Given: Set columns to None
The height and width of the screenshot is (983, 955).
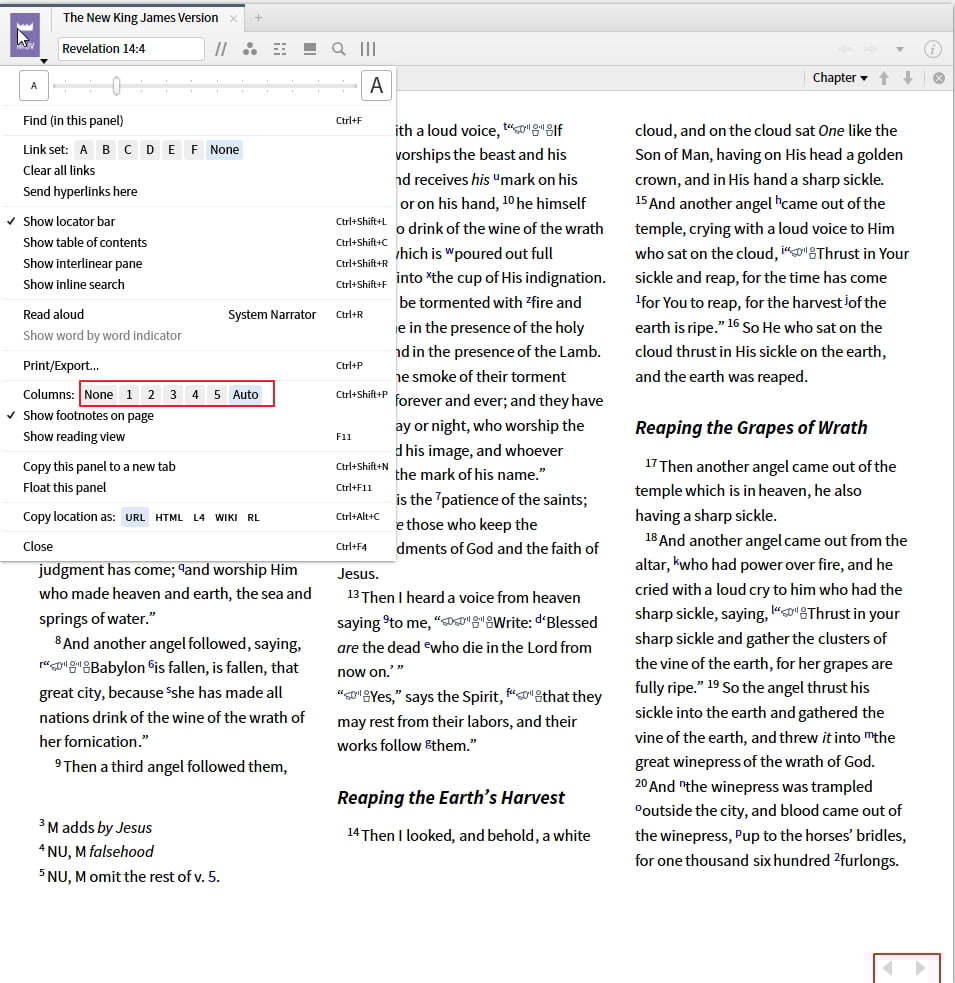Looking at the screenshot, I should [99, 394].
